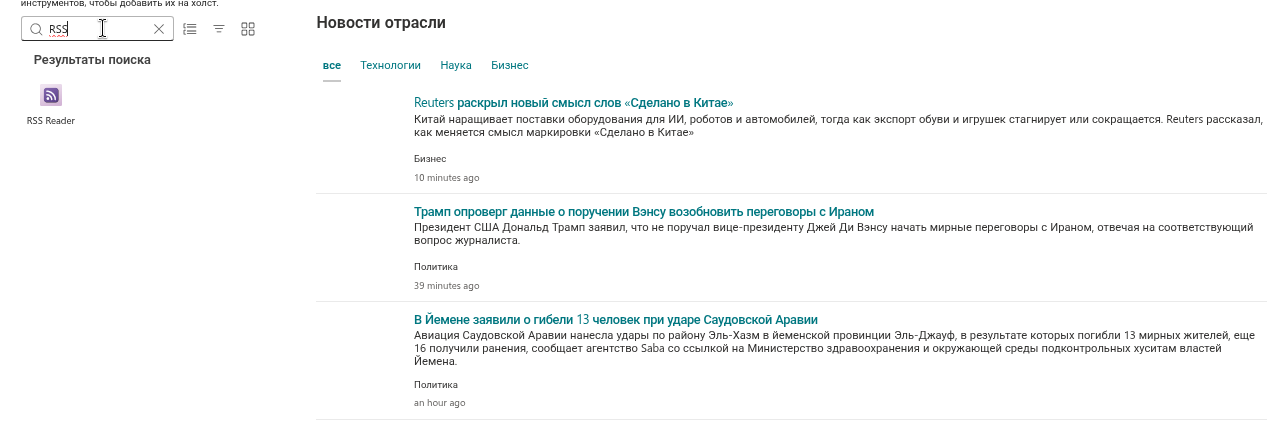Open the В Йемене заявили headline

tap(616, 320)
